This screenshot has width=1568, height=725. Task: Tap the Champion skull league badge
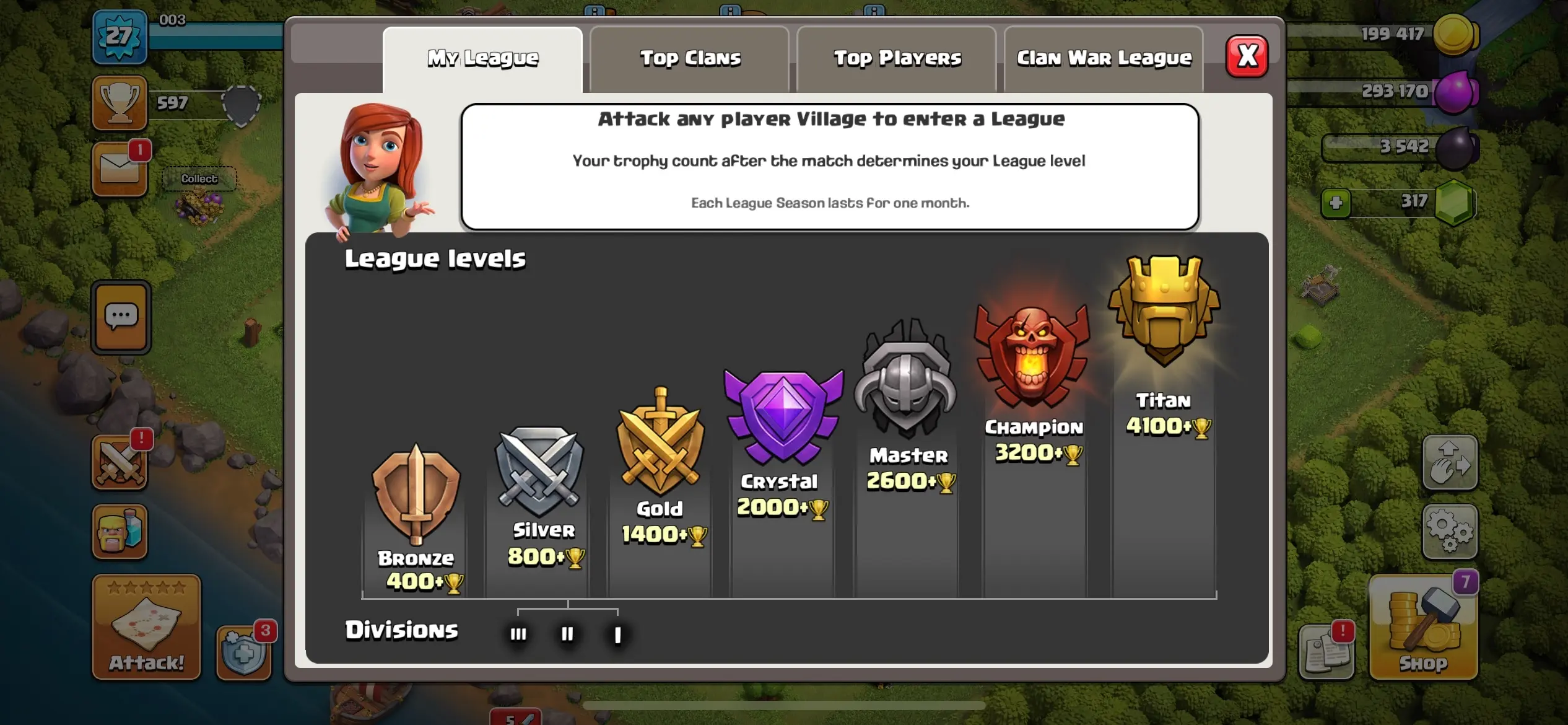(x=1032, y=358)
